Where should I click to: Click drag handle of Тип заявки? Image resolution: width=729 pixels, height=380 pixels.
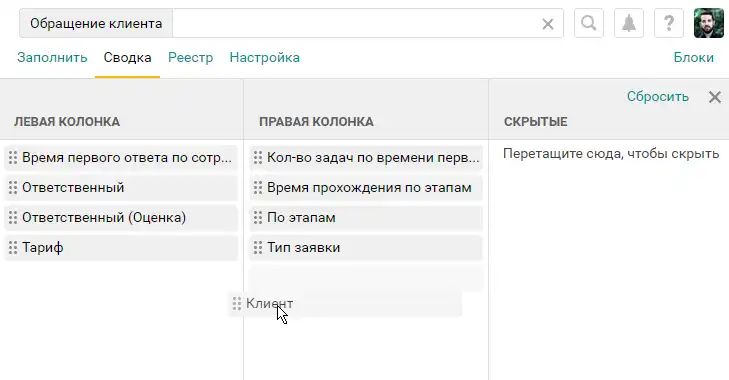tap(258, 247)
